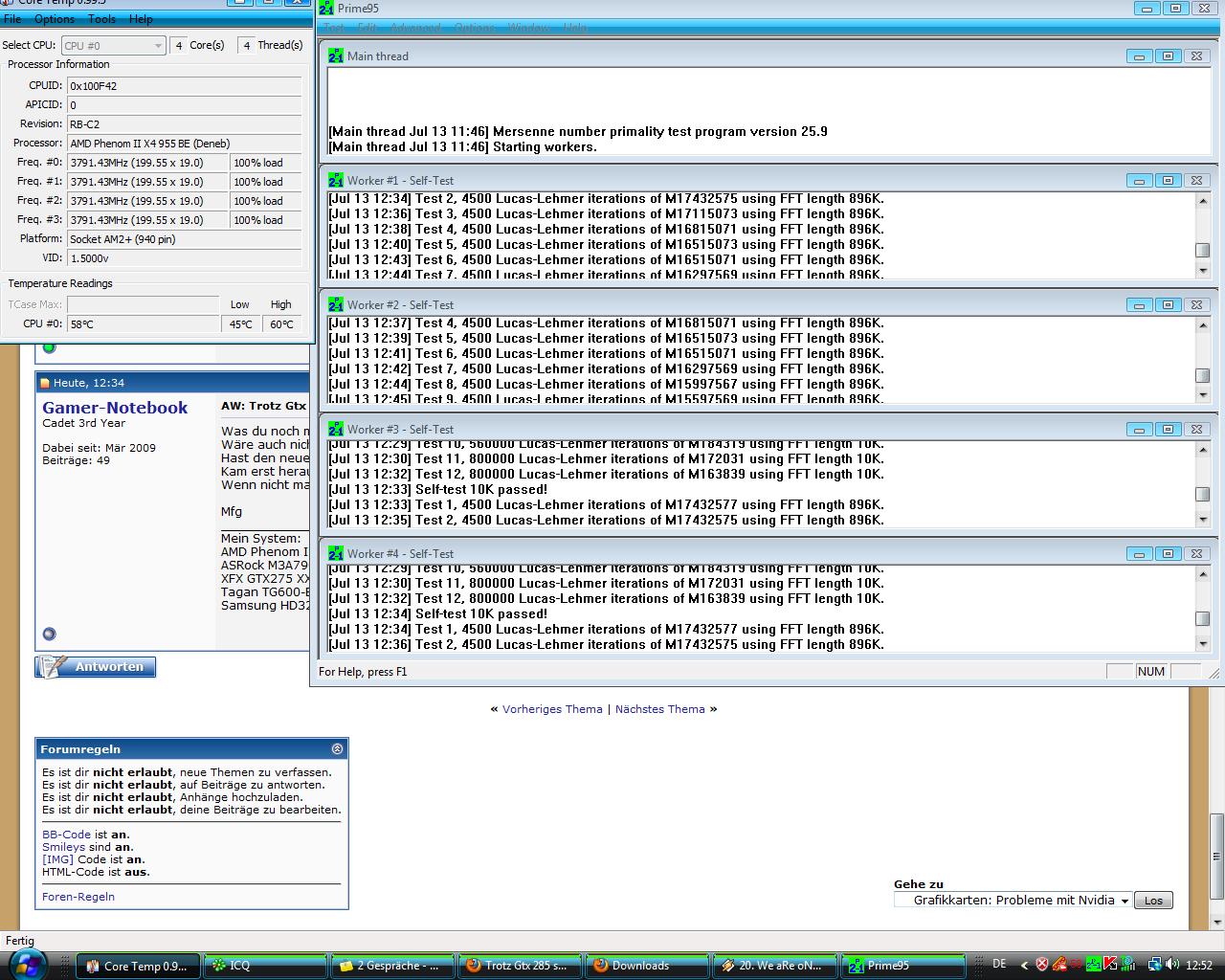Open the Gehe zu forum dropdown
Image resolution: width=1225 pixels, height=980 pixels.
(1013, 900)
